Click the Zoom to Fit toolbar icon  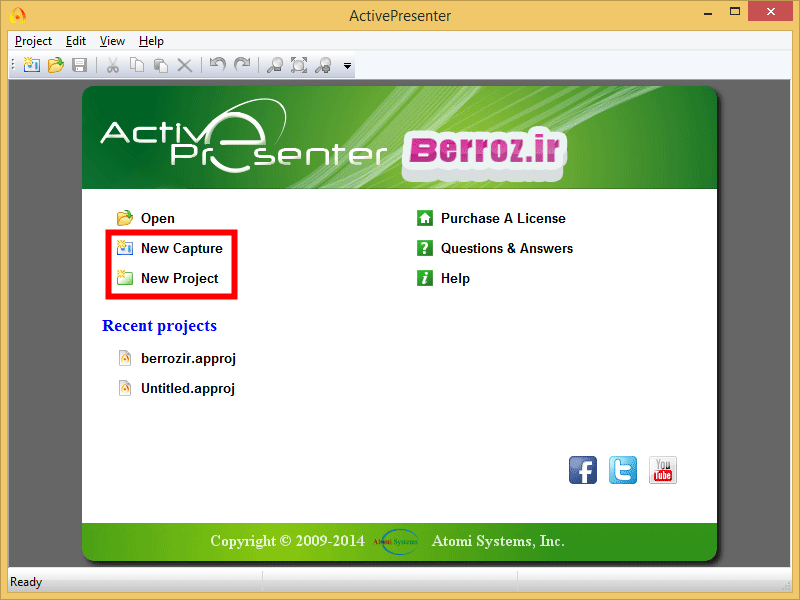(299, 65)
